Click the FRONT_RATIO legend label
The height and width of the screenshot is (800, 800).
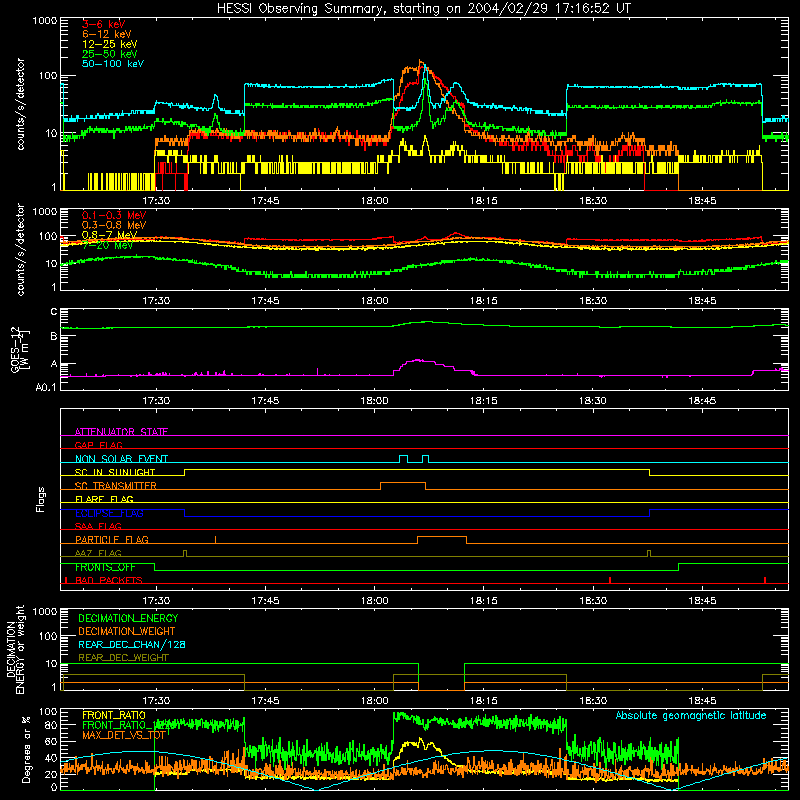point(114,715)
